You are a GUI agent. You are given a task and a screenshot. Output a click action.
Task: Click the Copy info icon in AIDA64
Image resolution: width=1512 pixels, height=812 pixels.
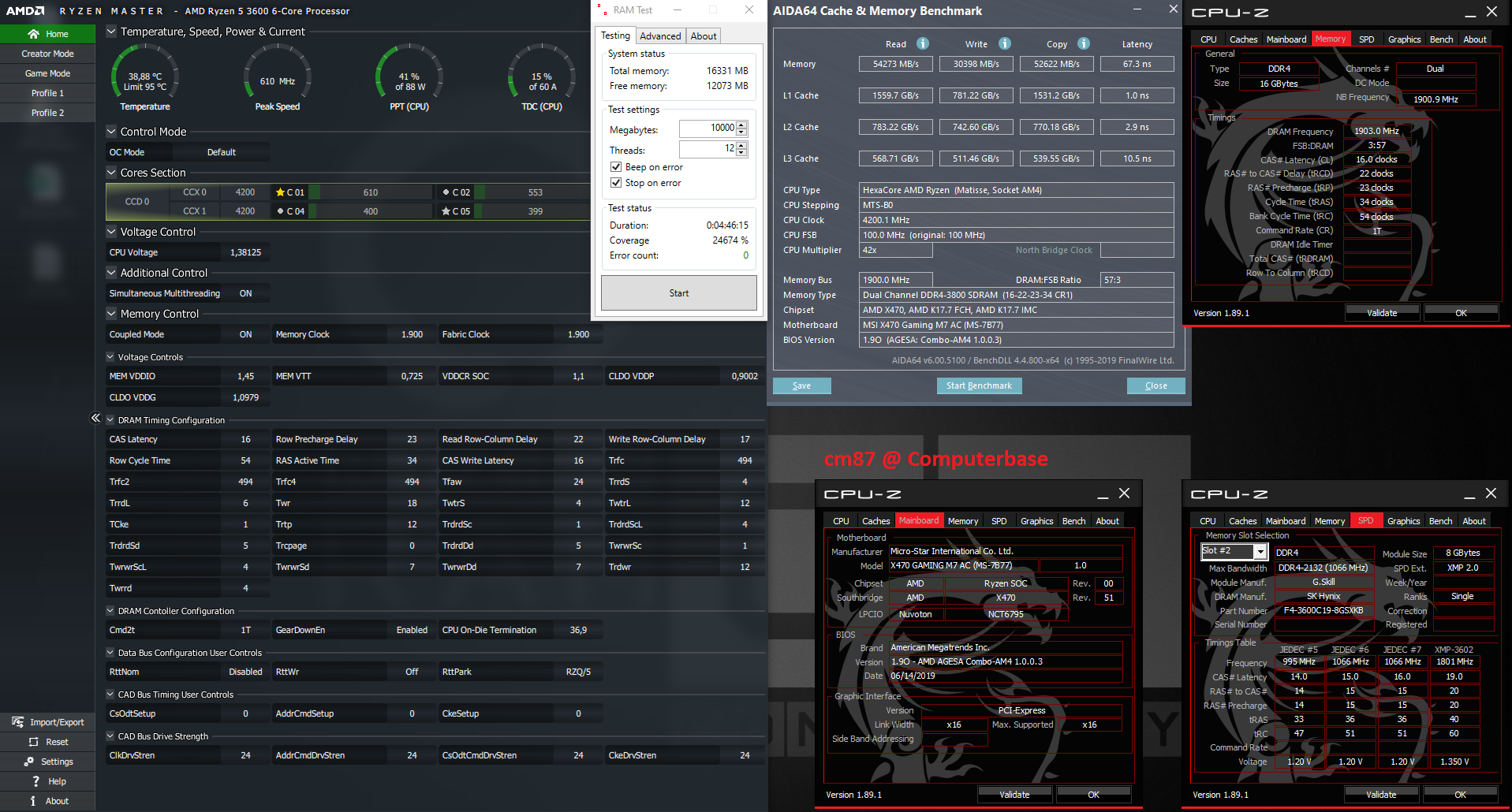pyautogui.click(x=1084, y=43)
